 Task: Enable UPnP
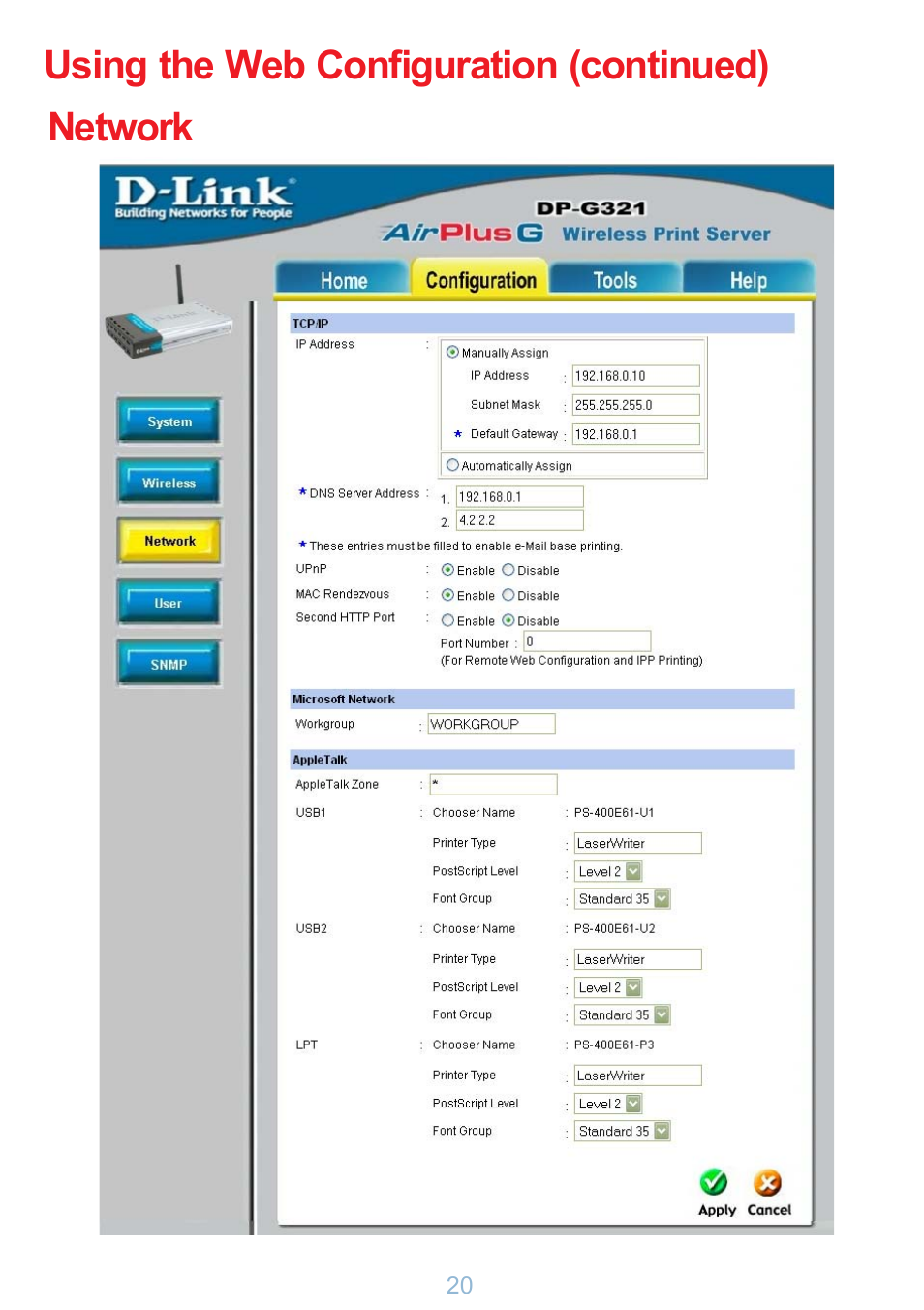[x=447, y=570]
